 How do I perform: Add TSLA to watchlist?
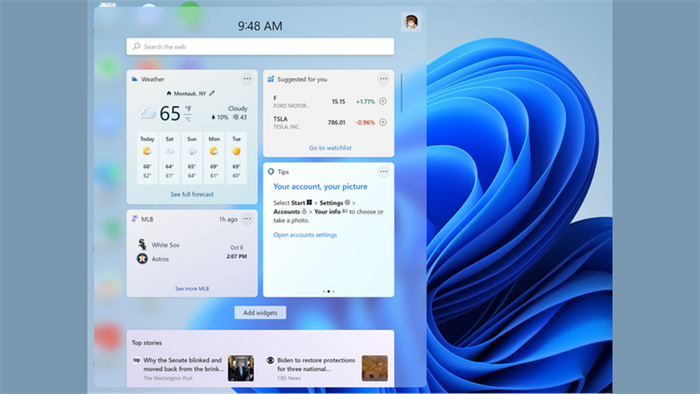click(383, 122)
